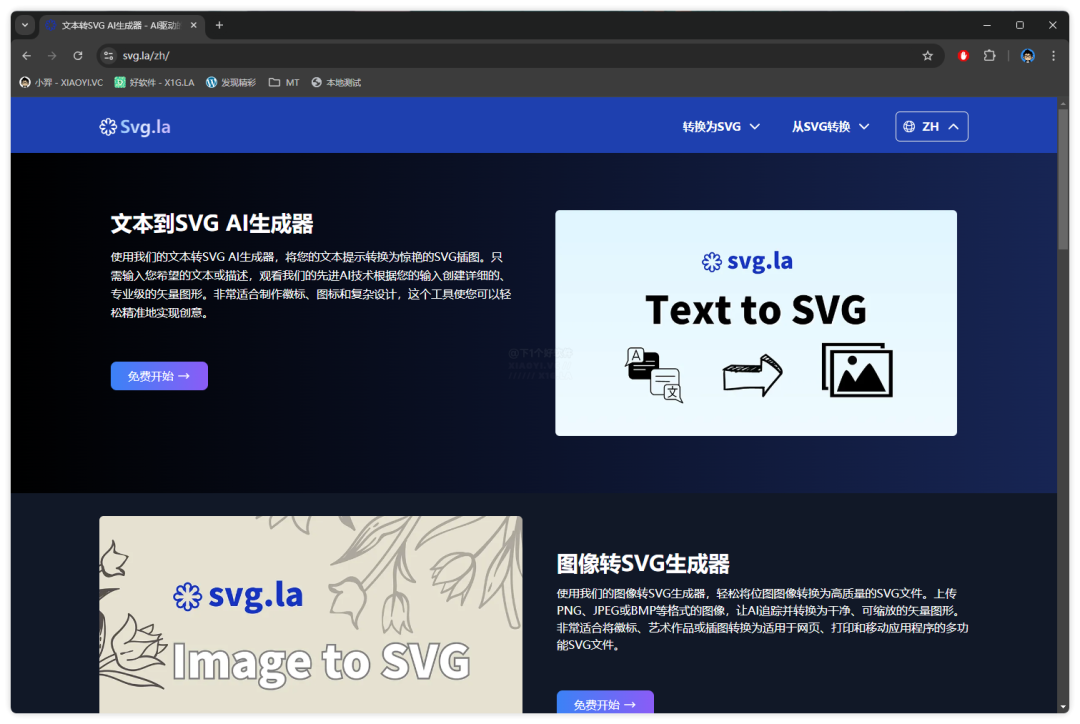Bookmark this page with the star icon
The width and height of the screenshot is (1080, 724).
pyautogui.click(x=928, y=56)
